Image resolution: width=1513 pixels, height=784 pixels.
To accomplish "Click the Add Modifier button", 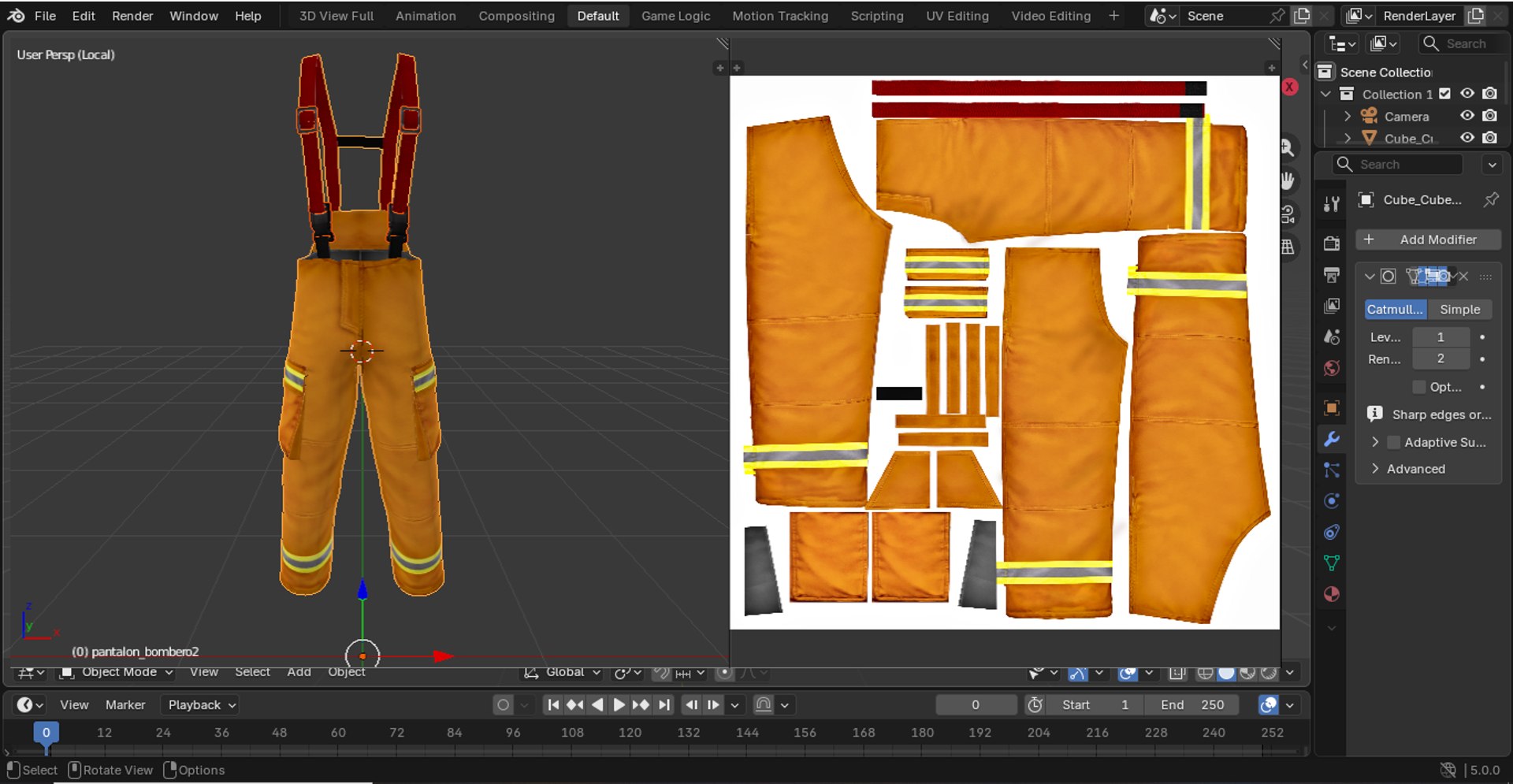I will [1428, 240].
